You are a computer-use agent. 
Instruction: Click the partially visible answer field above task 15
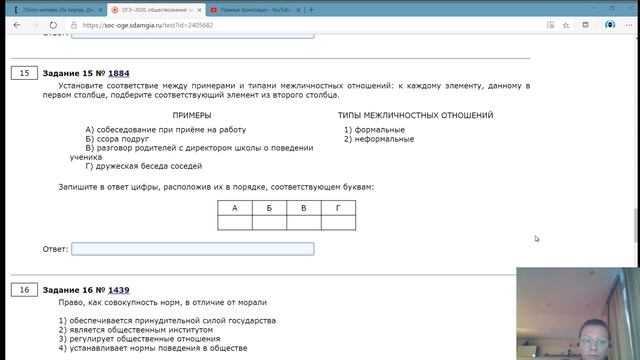(x=193, y=36)
